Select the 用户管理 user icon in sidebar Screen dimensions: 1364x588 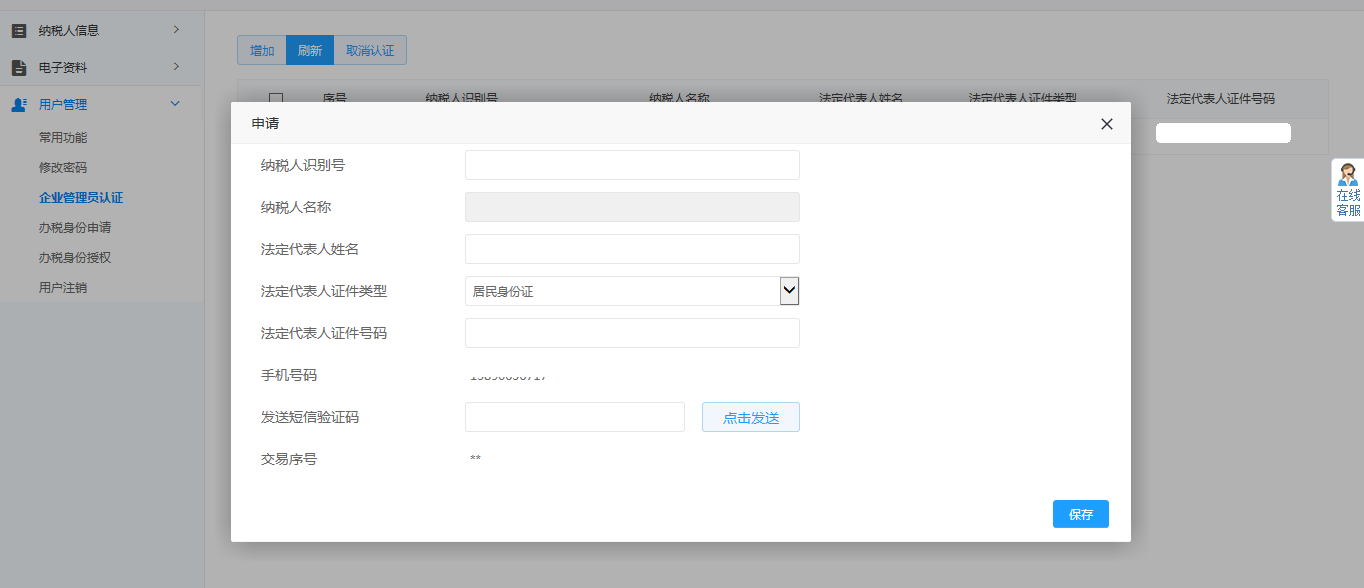click(17, 103)
